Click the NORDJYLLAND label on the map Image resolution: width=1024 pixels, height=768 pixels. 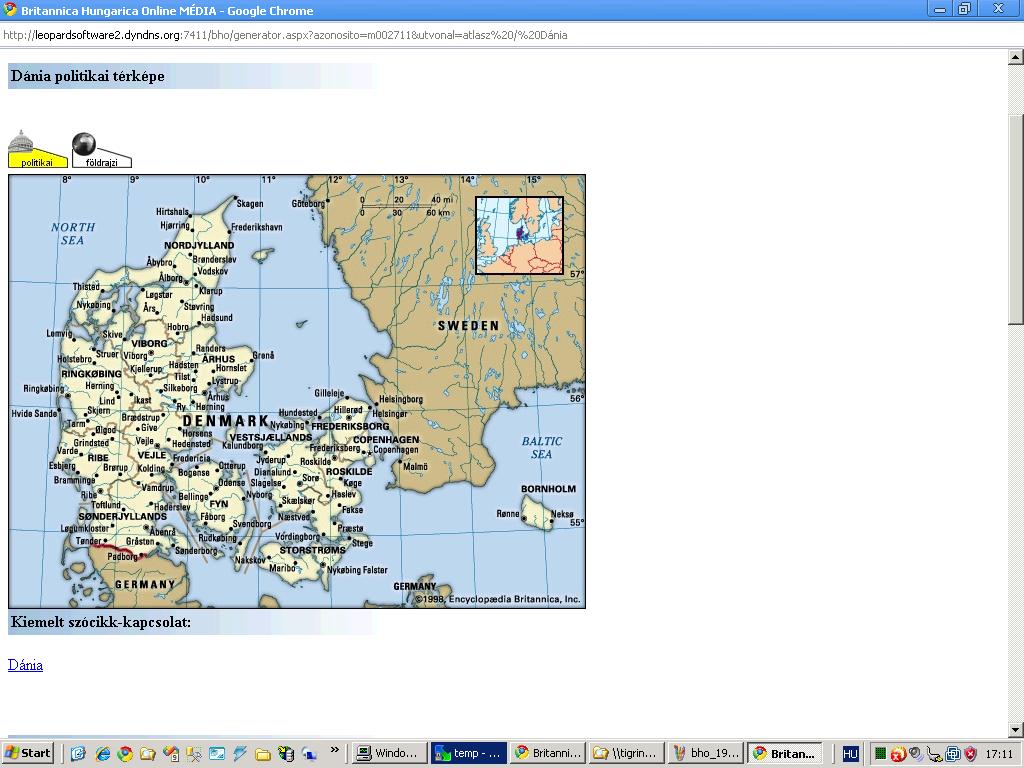[x=199, y=246]
